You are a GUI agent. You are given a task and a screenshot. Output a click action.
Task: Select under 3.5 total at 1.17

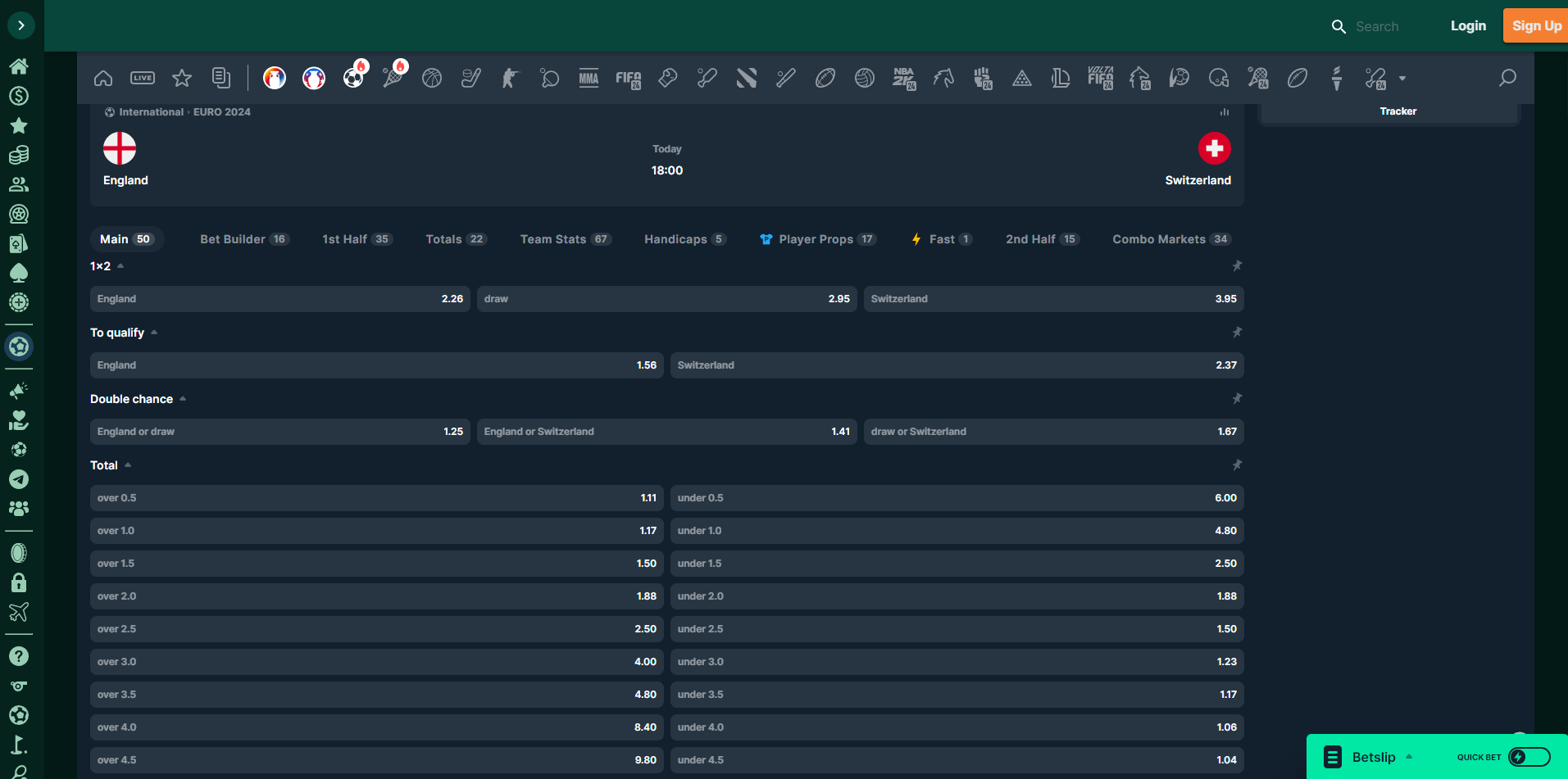point(957,695)
